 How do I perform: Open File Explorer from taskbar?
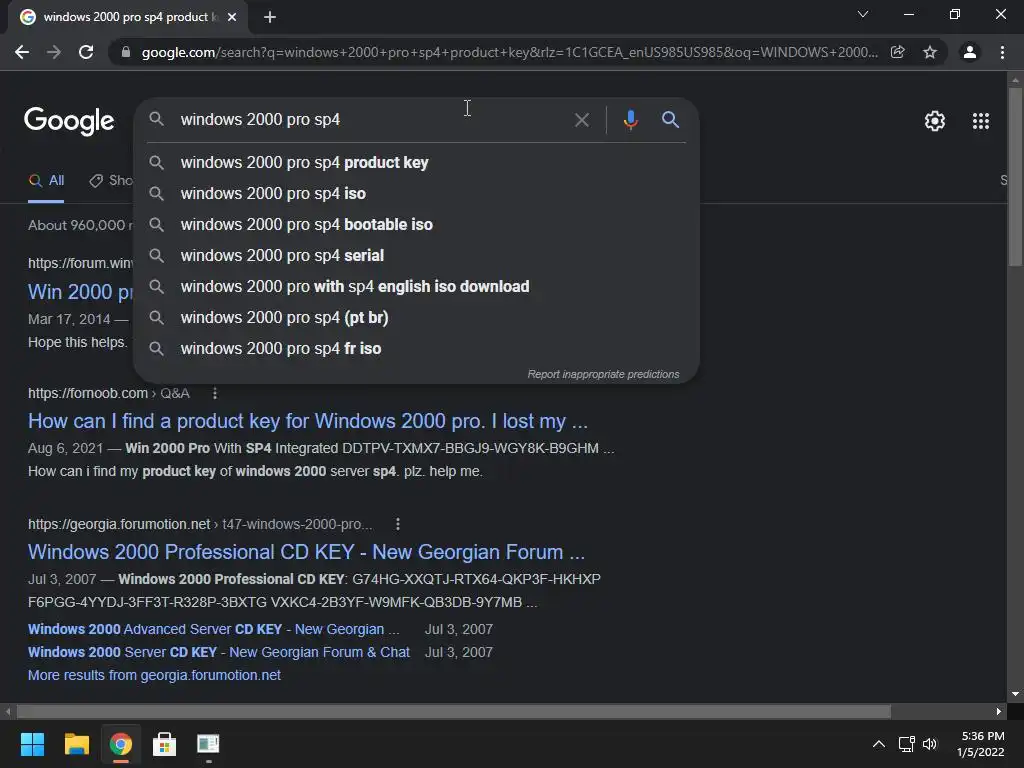click(x=76, y=744)
